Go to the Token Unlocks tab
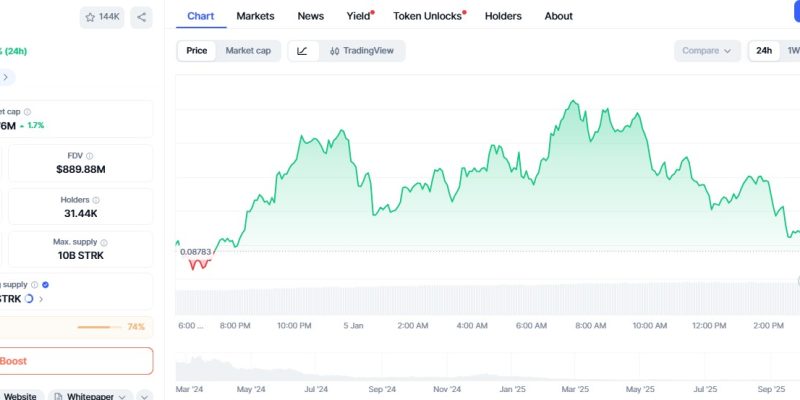This screenshot has width=800, height=400. [x=428, y=16]
